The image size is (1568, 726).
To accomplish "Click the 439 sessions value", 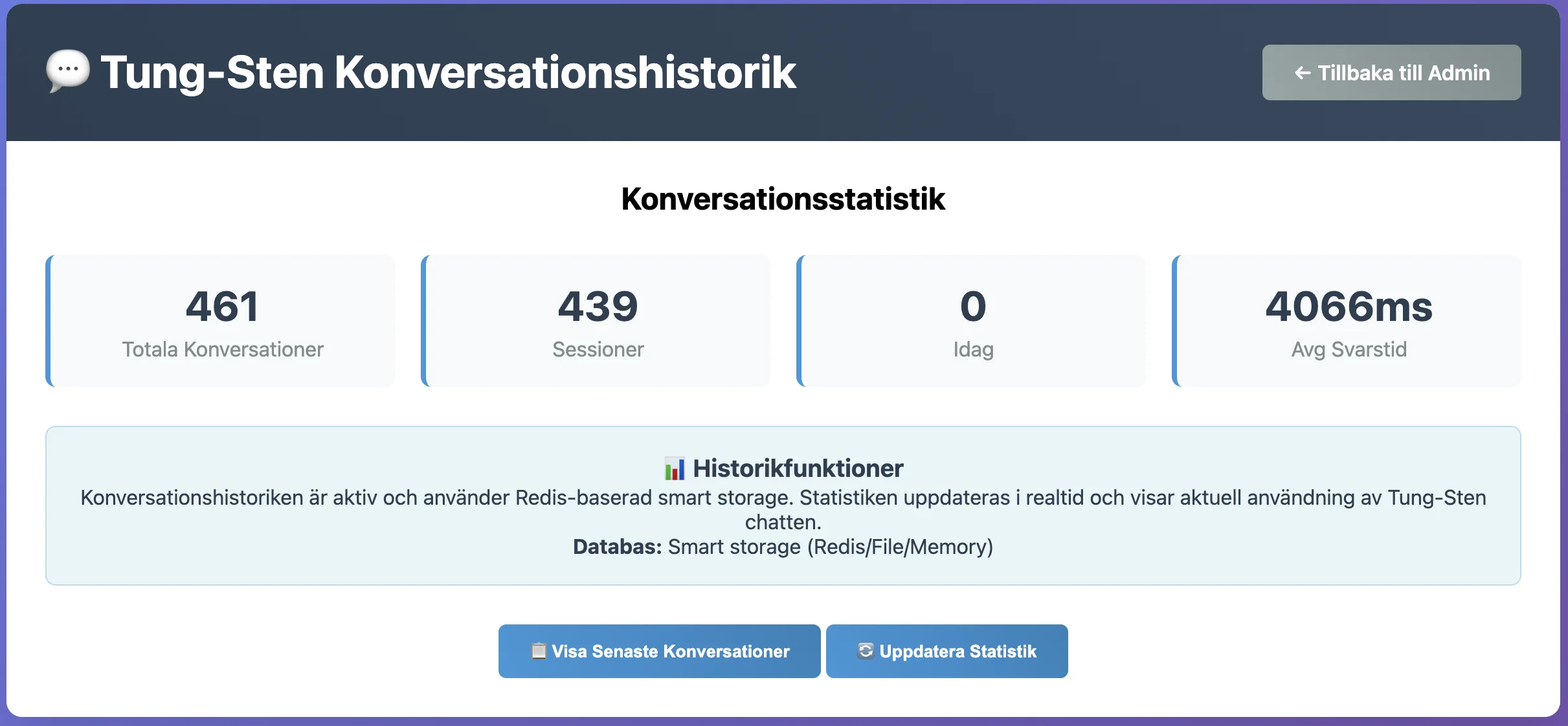I will click(x=596, y=307).
